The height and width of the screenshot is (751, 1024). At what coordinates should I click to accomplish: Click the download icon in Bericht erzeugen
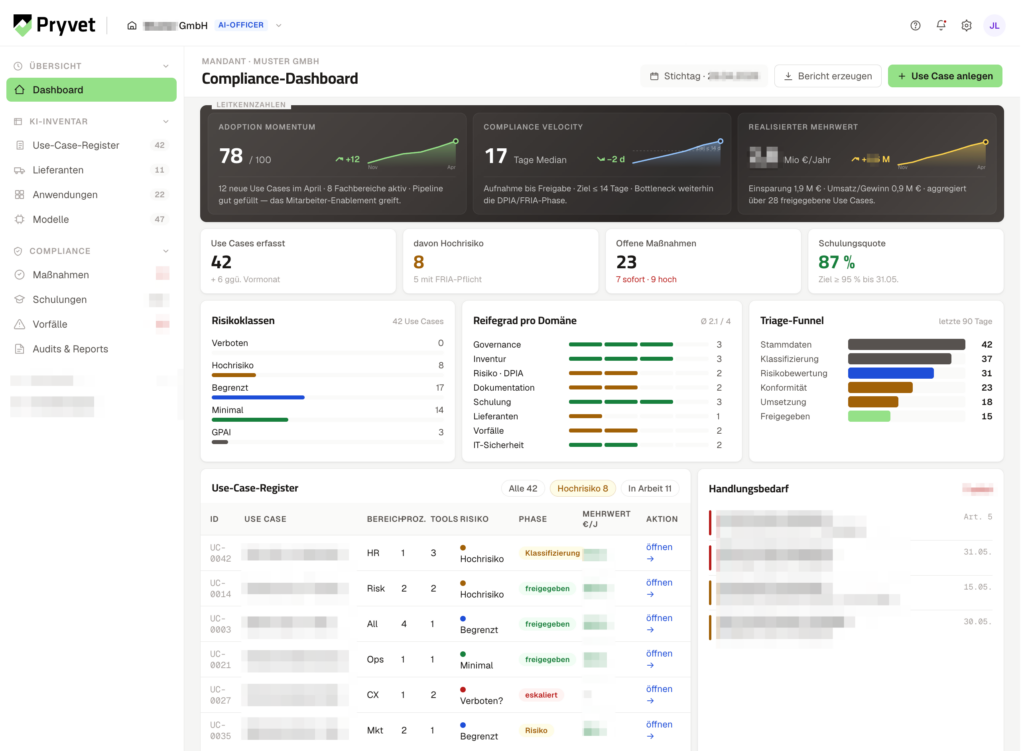788,76
